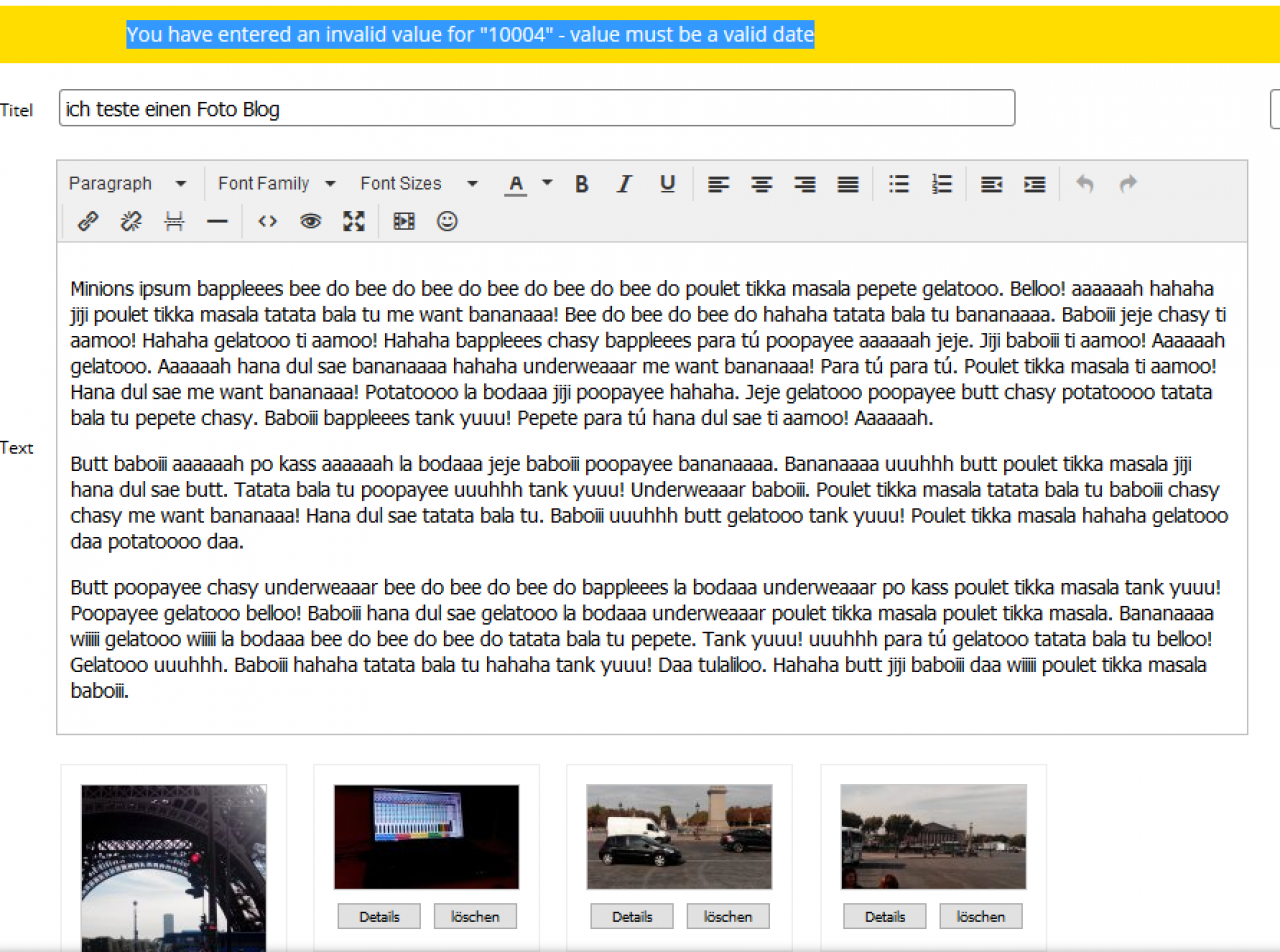Viewport: 1280px width, 952px height.
Task: Insert a horizontal line
Action: [x=217, y=222]
